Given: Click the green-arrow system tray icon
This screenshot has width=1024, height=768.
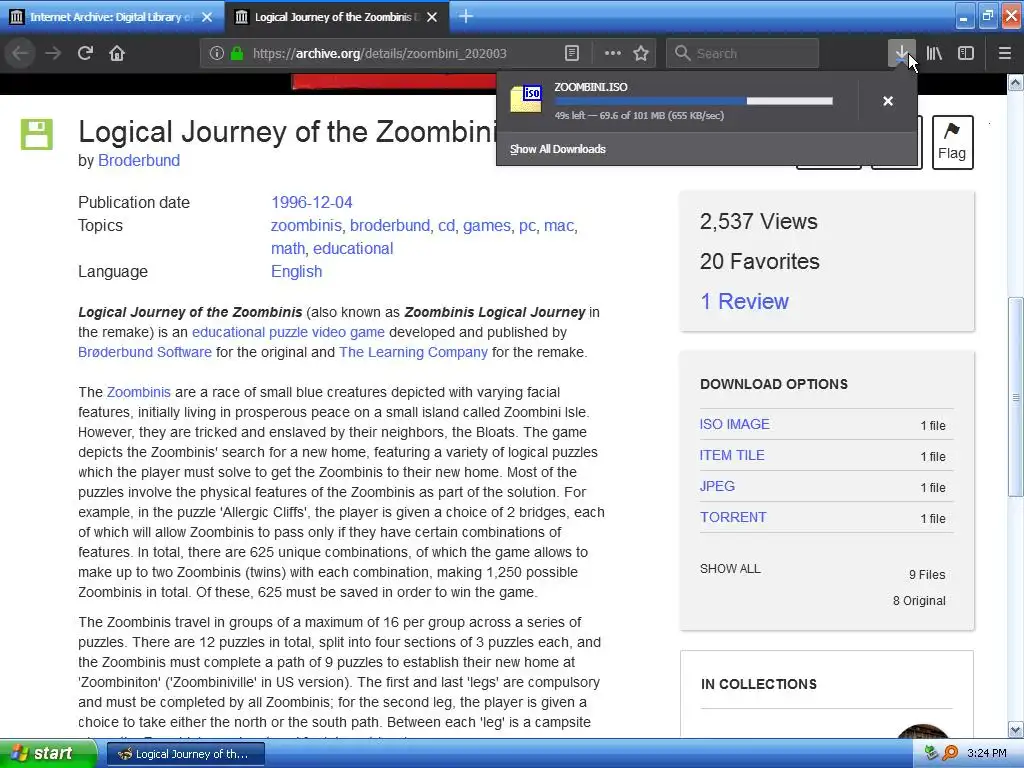Looking at the screenshot, I should coord(932,754).
